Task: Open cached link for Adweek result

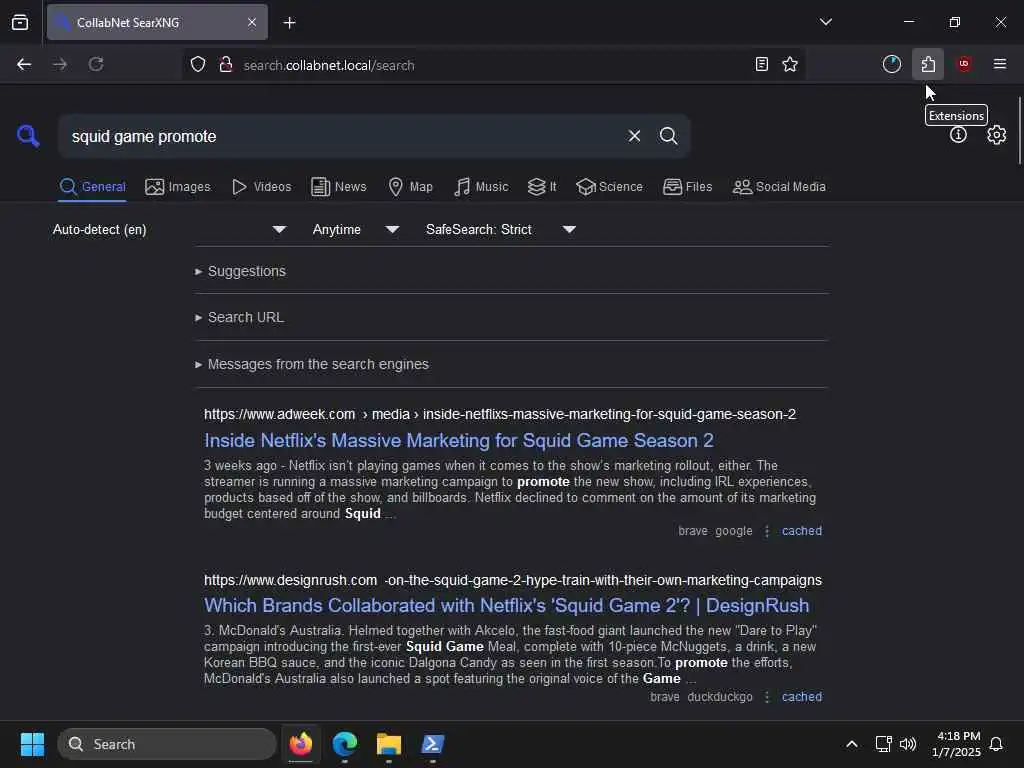Action: [x=802, y=531]
